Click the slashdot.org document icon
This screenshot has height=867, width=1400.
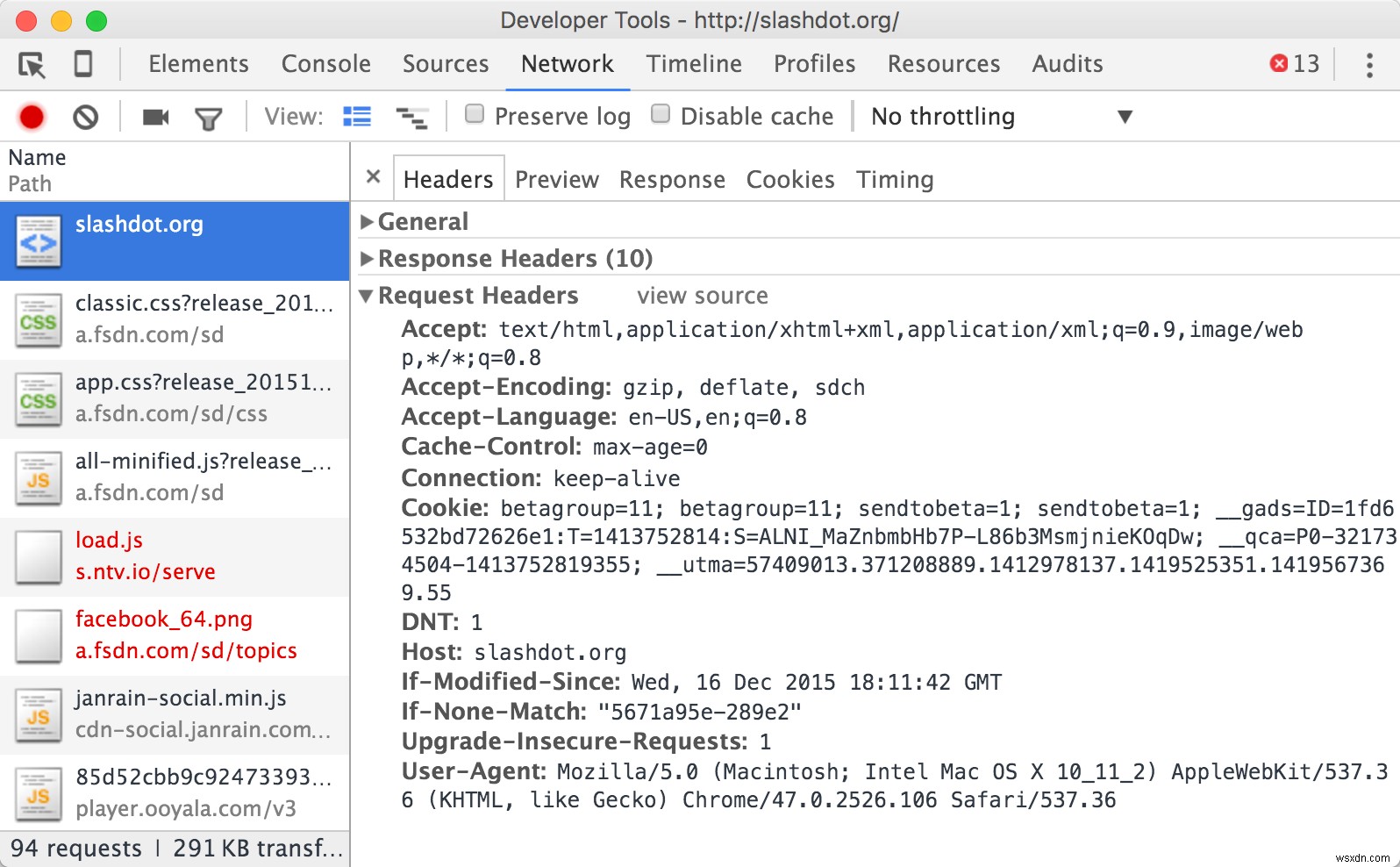pyautogui.click(x=39, y=241)
